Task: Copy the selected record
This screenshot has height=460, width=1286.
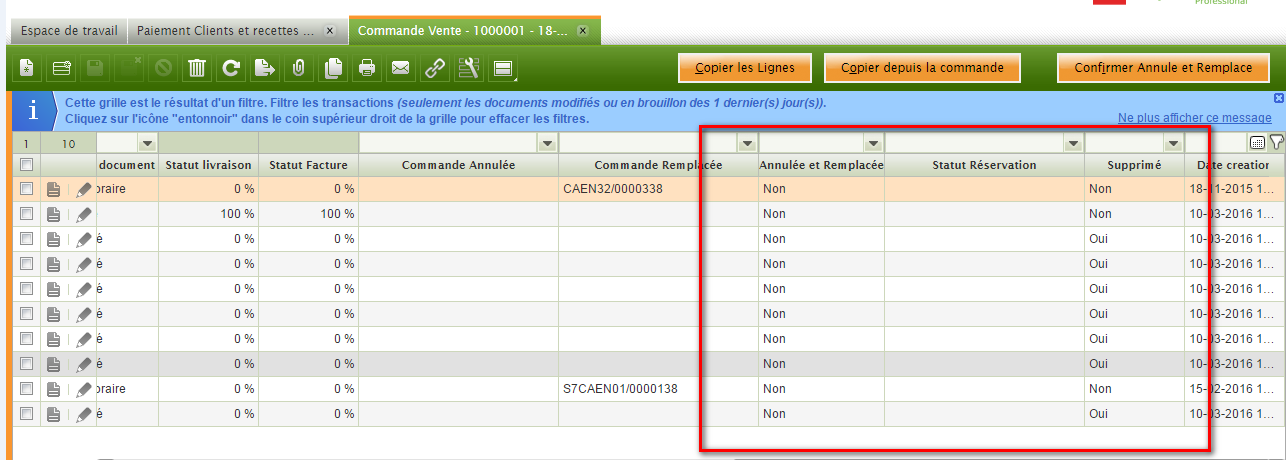Action: 333,68
